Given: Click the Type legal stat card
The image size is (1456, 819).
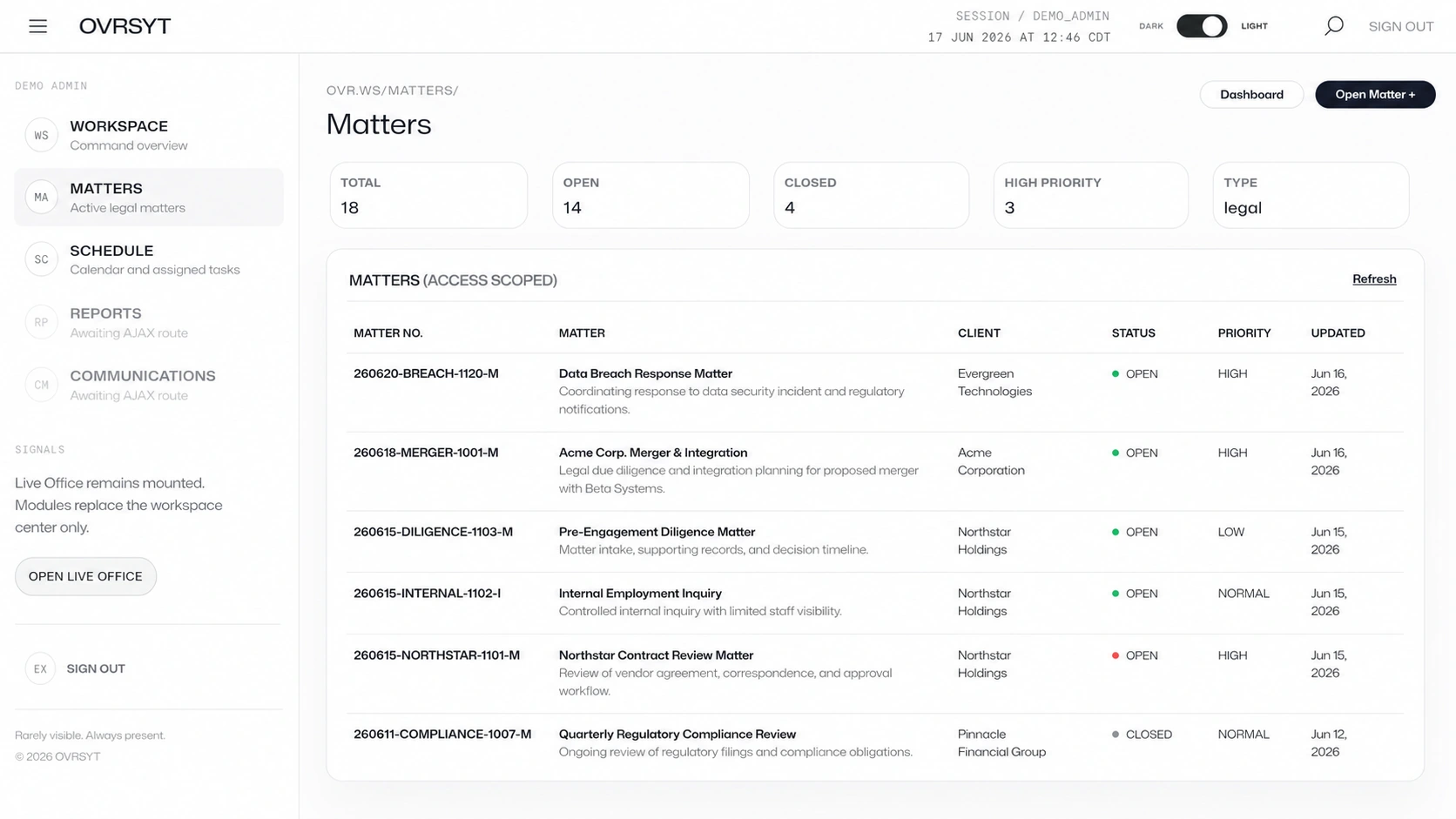Looking at the screenshot, I should tap(1311, 195).
